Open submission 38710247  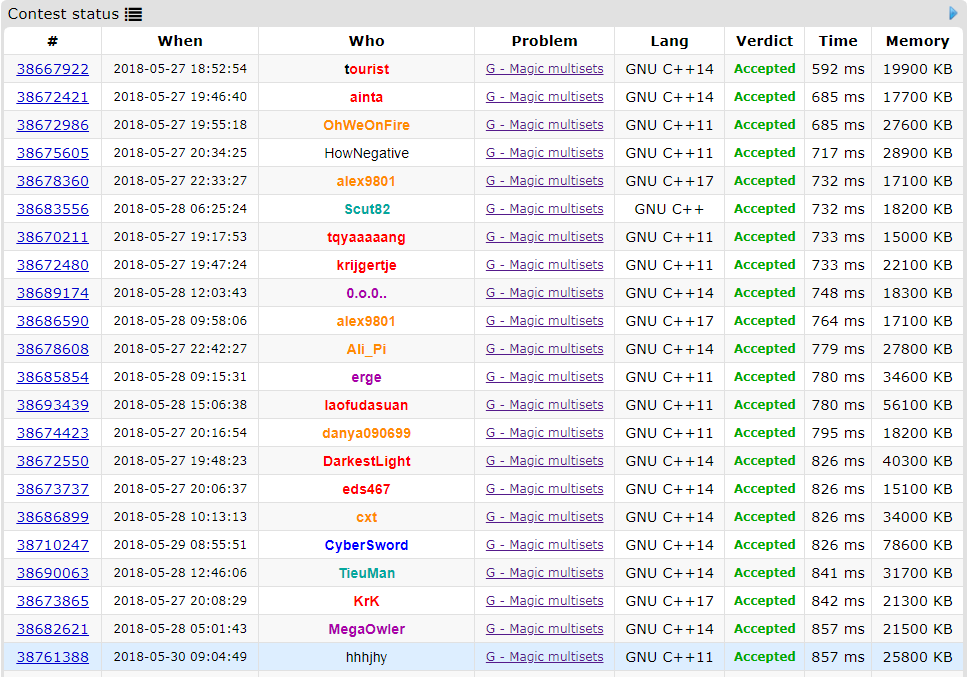52,546
